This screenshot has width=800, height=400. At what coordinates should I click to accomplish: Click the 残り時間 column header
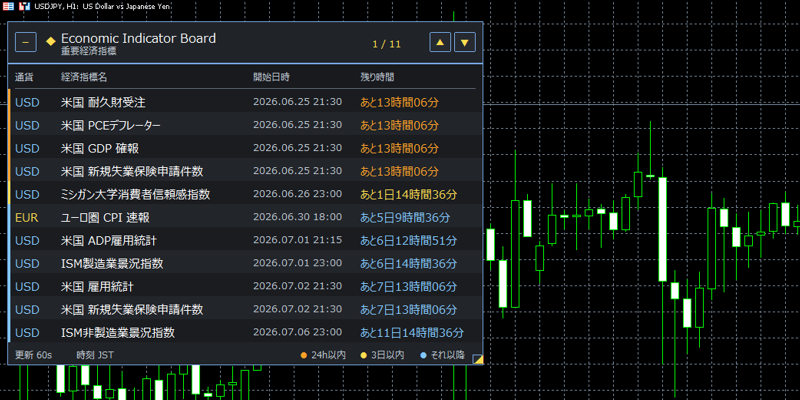pyautogui.click(x=377, y=77)
